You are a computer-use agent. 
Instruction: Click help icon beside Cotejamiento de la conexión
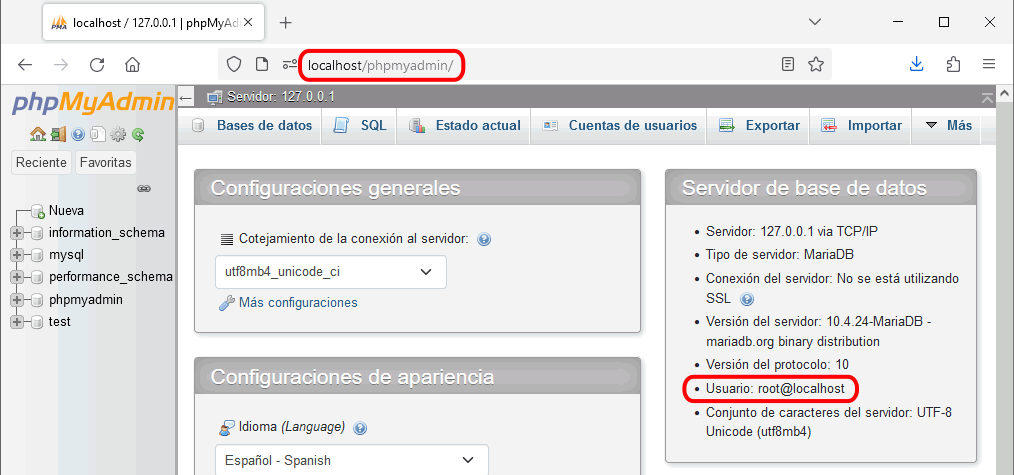point(484,239)
